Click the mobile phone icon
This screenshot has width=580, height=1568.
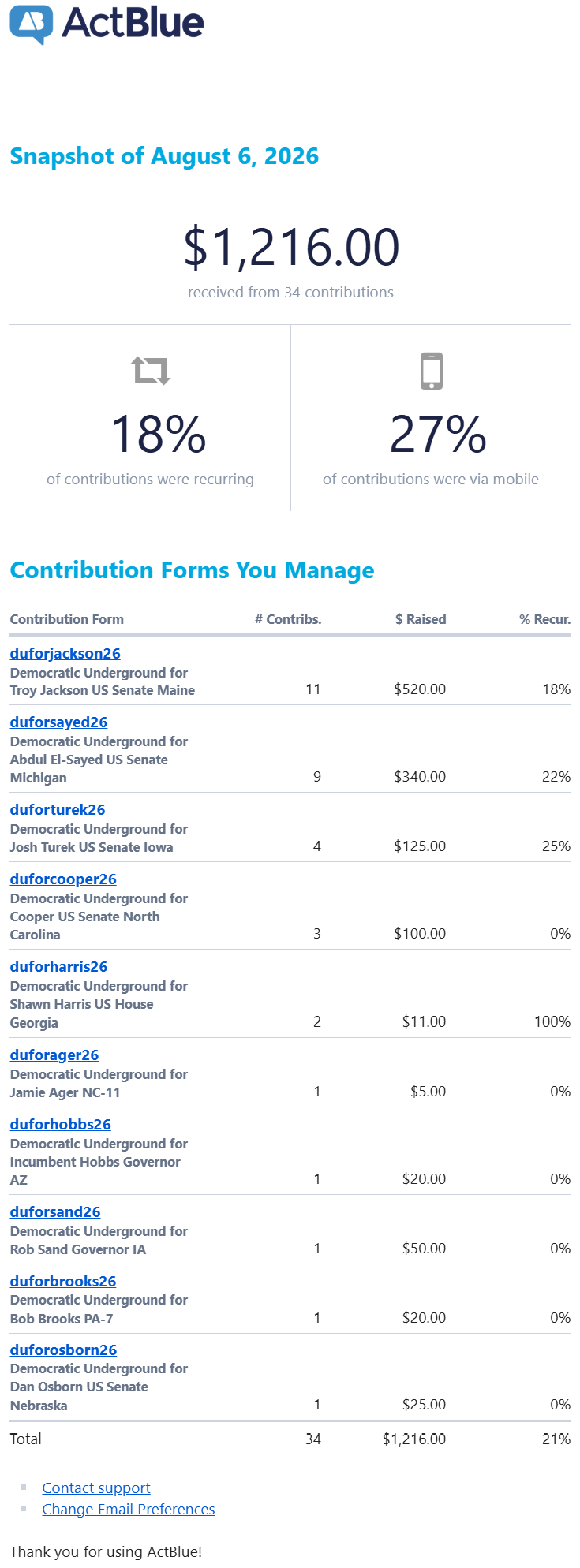click(432, 371)
